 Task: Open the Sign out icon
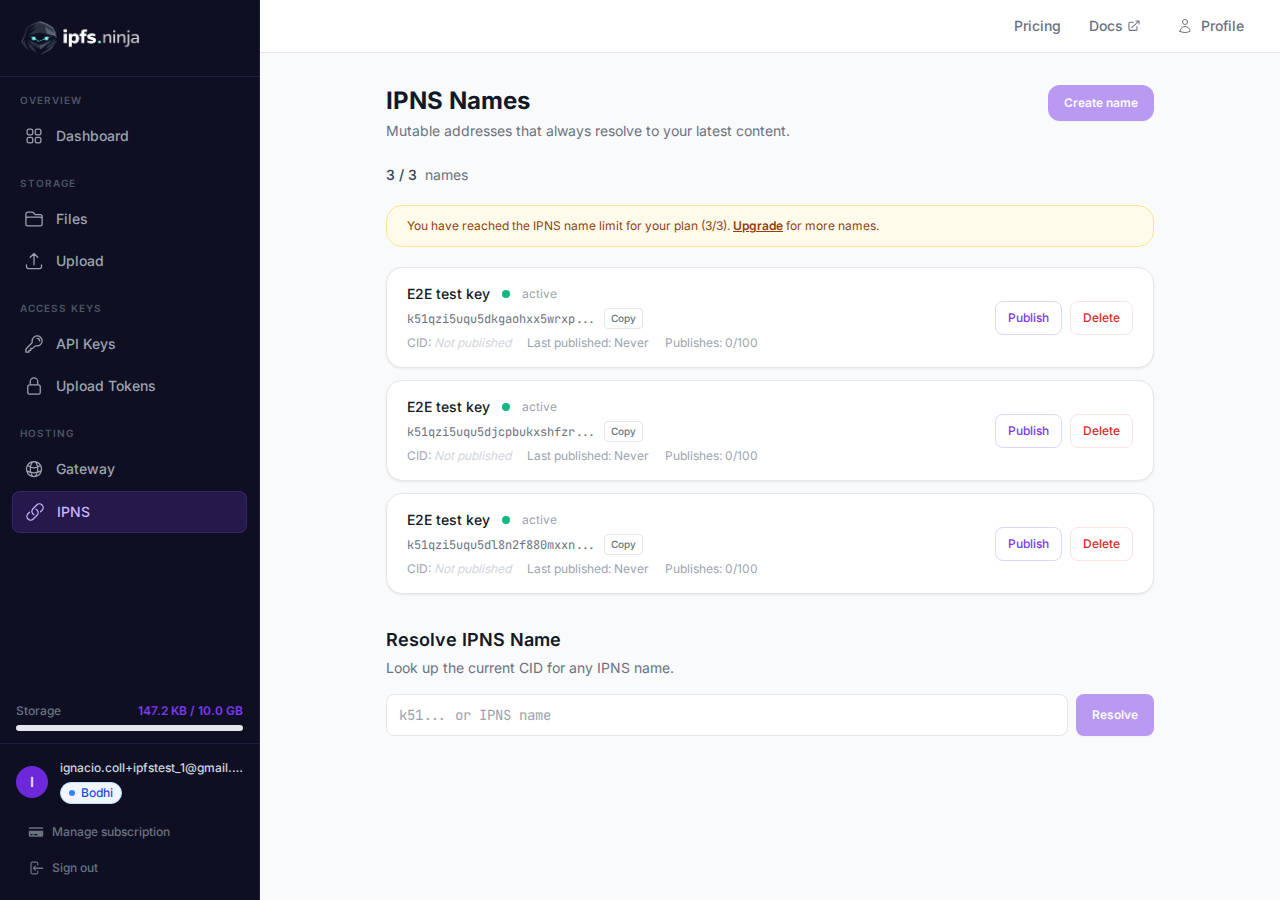37,867
